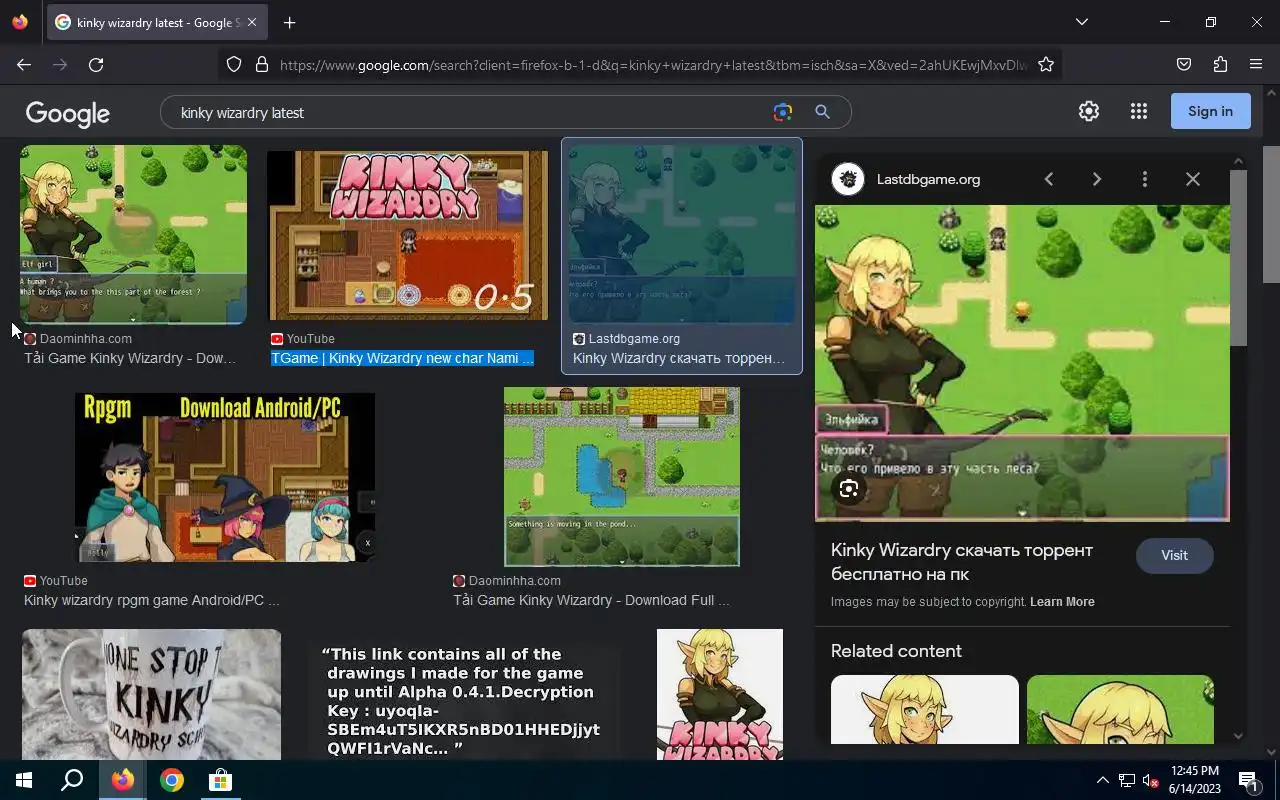Open the Decryption Key text thumbnail
Screen dimensions: 1280x800
(464, 700)
